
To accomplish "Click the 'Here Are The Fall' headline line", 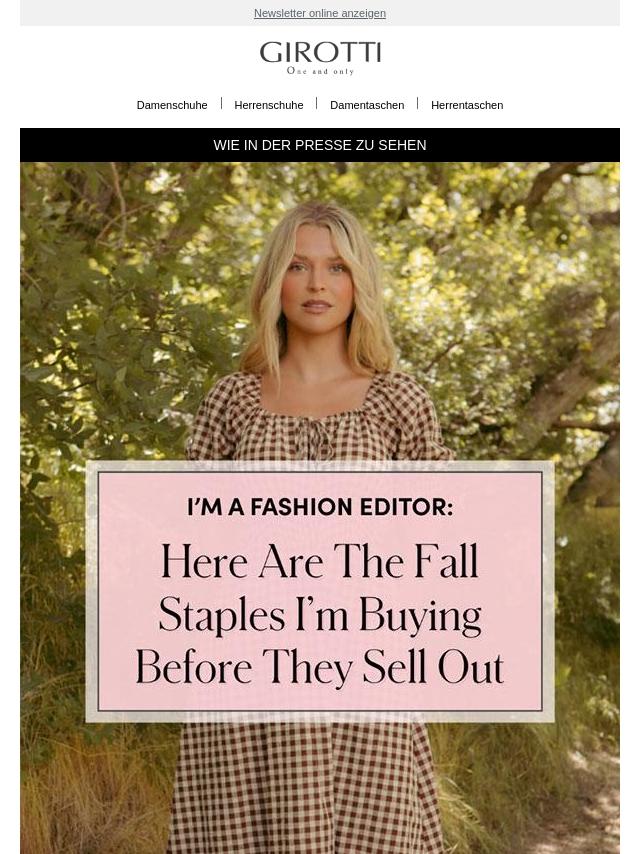I will point(320,562).
